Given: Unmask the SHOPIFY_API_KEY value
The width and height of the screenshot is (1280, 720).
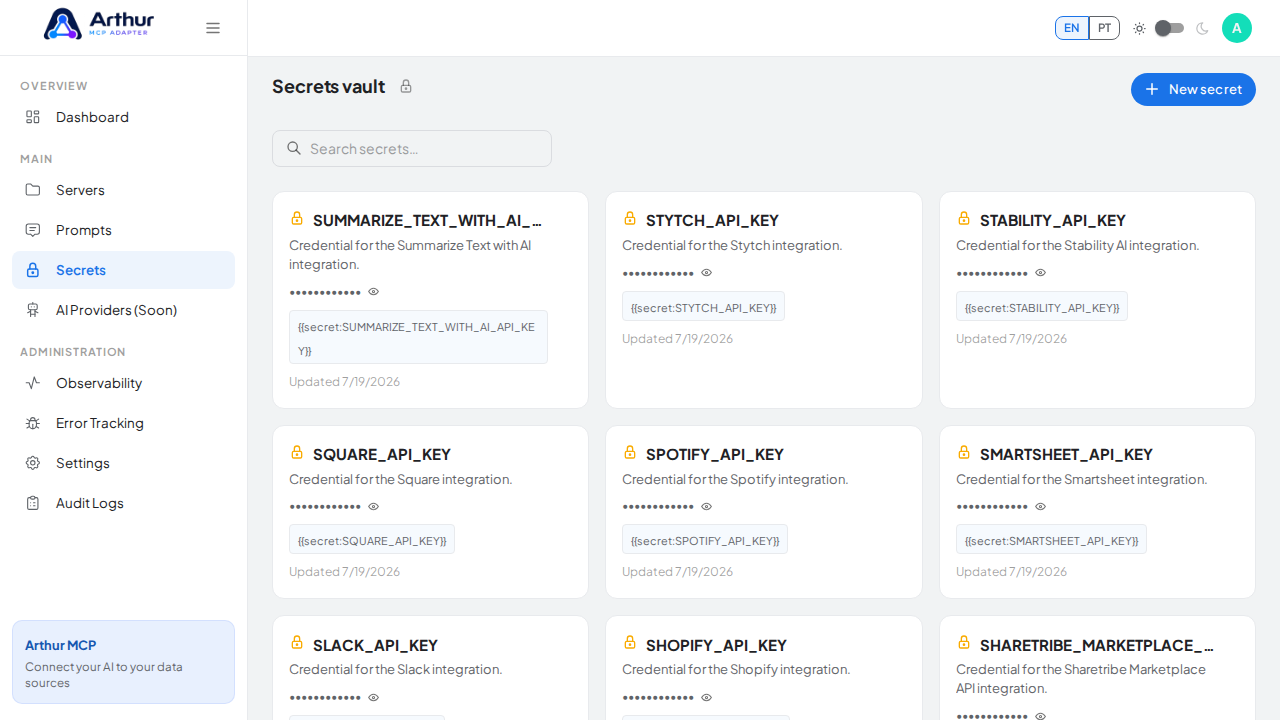Looking at the screenshot, I should click(x=707, y=697).
